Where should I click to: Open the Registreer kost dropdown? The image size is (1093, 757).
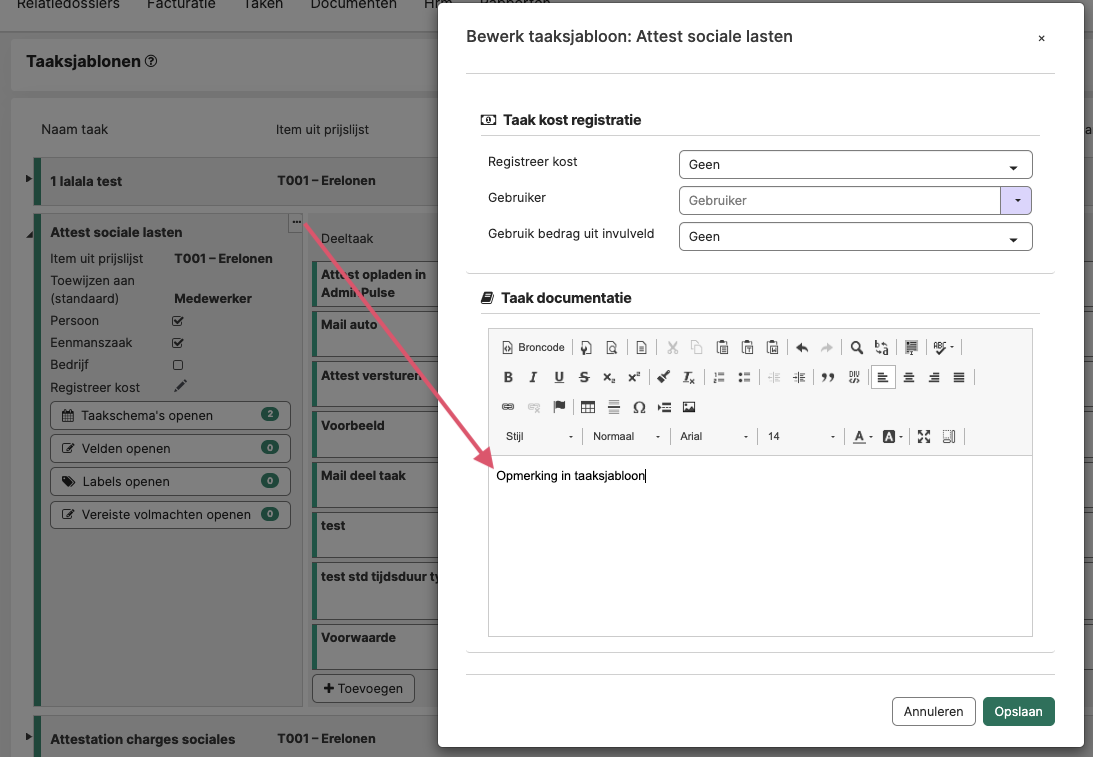855,165
